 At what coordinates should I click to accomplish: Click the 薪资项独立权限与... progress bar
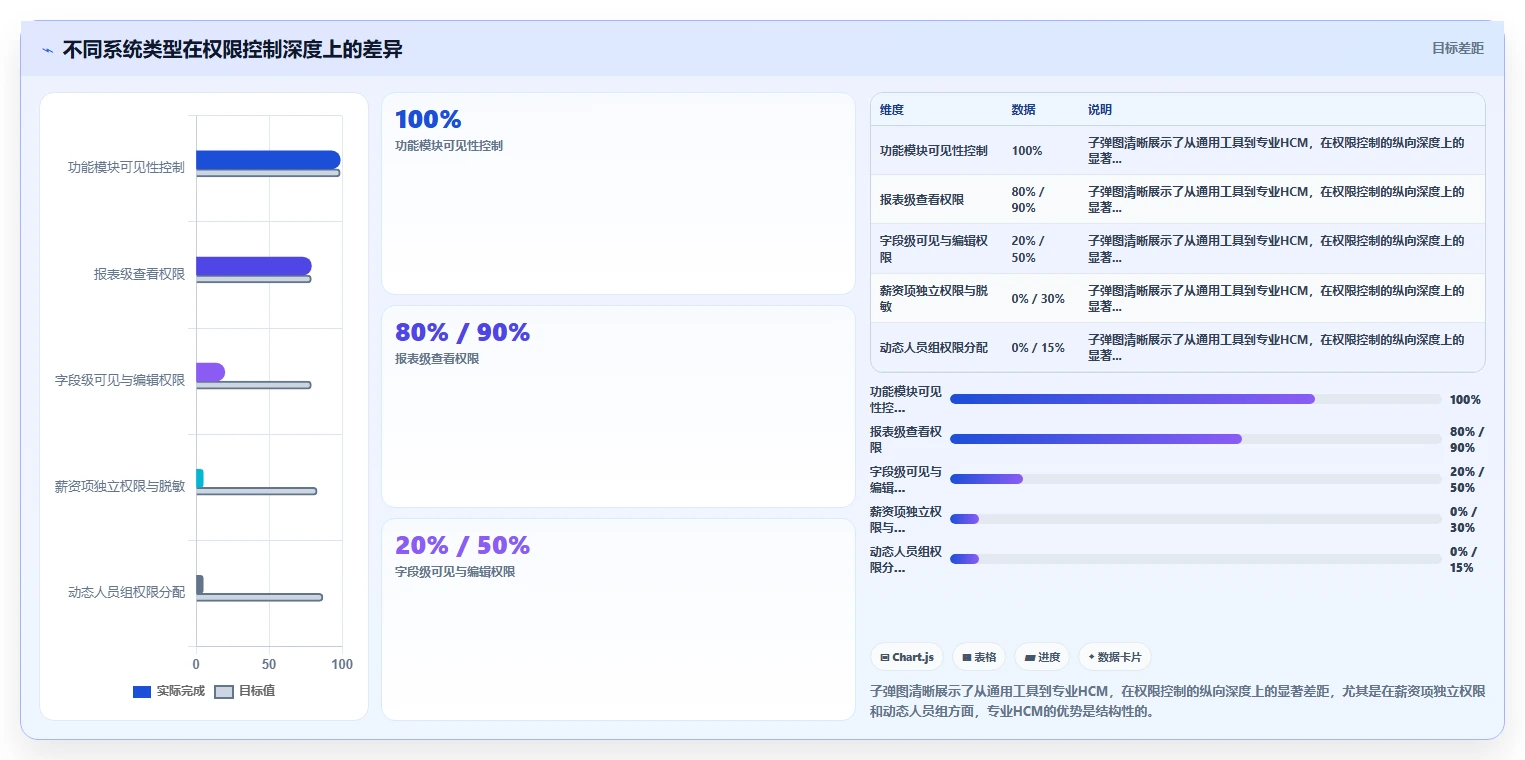tap(1196, 519)
